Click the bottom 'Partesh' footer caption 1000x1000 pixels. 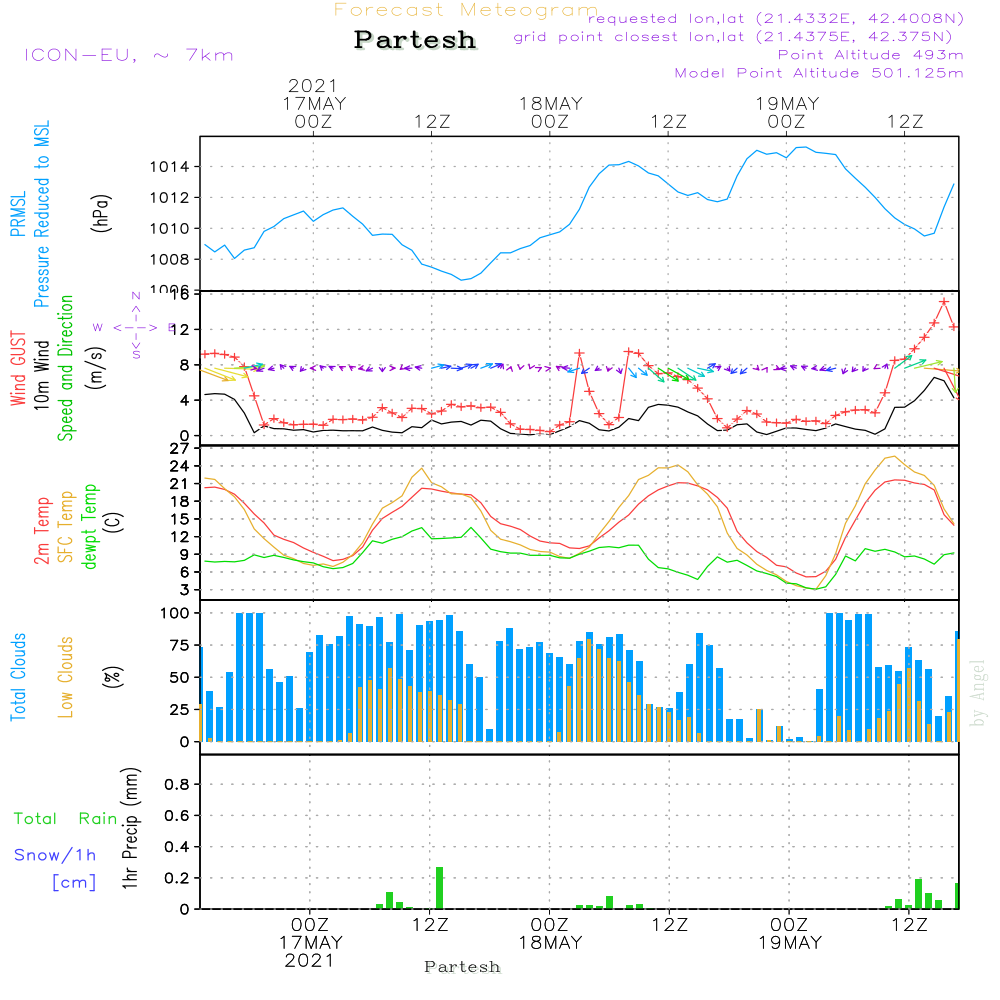[x=462, y=967]
